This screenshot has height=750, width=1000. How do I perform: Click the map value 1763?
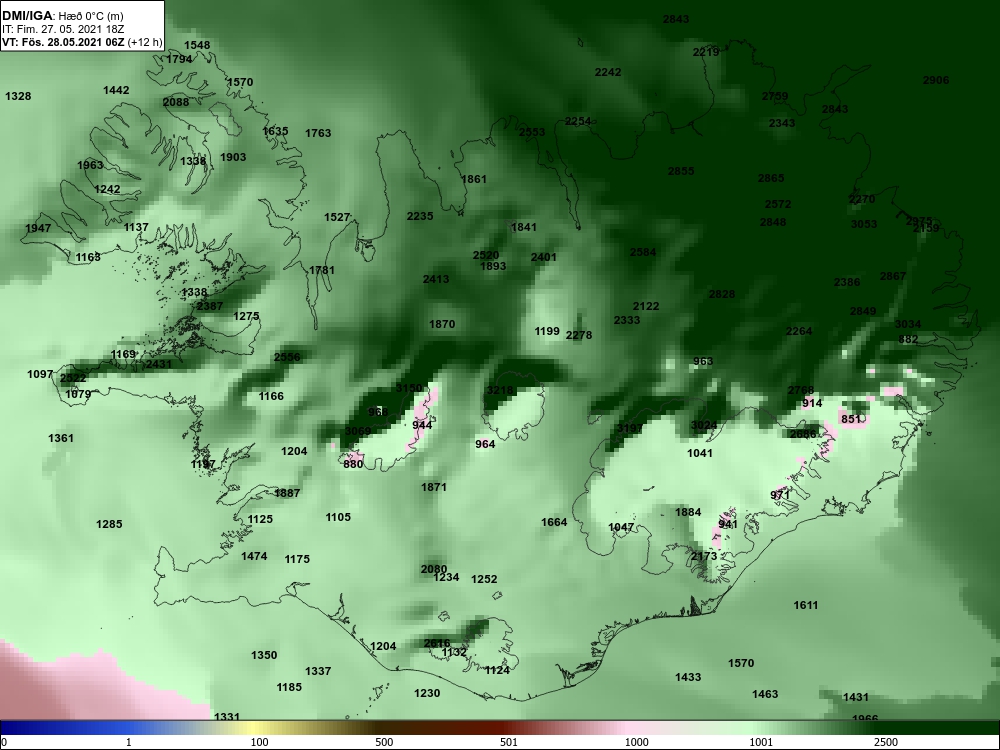(x=318, y=133)
